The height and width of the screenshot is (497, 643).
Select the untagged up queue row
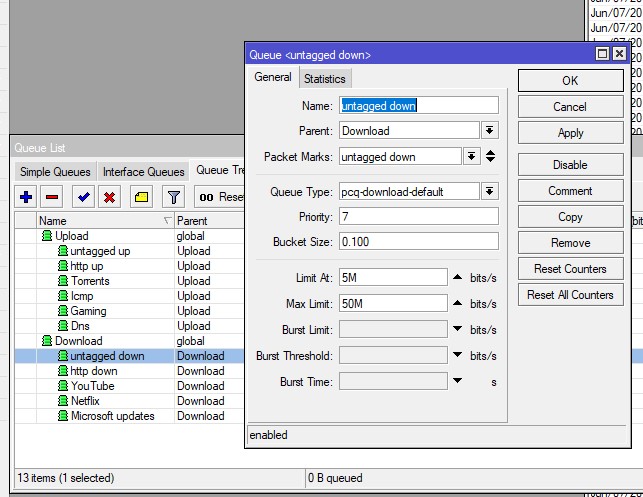tap(130, 251)
